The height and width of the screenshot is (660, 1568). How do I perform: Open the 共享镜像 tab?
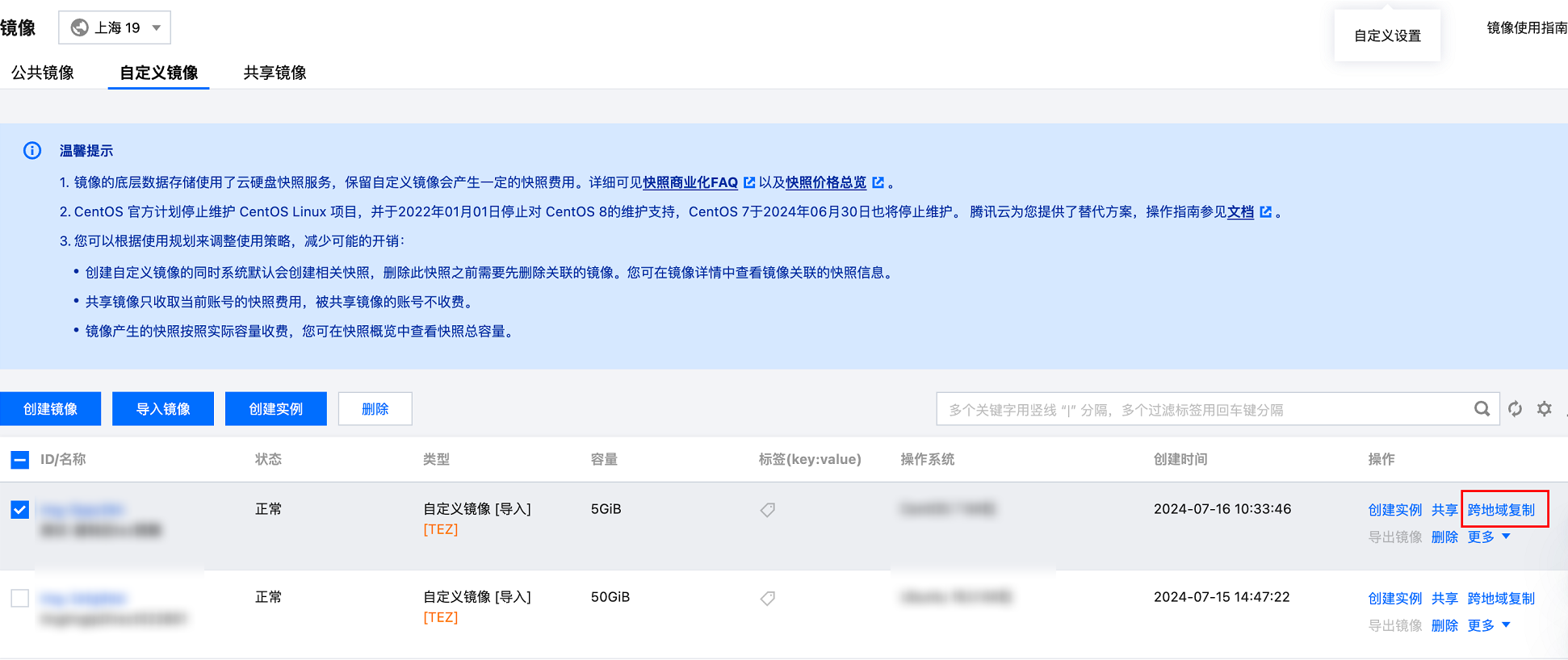[x=275, y=73]
